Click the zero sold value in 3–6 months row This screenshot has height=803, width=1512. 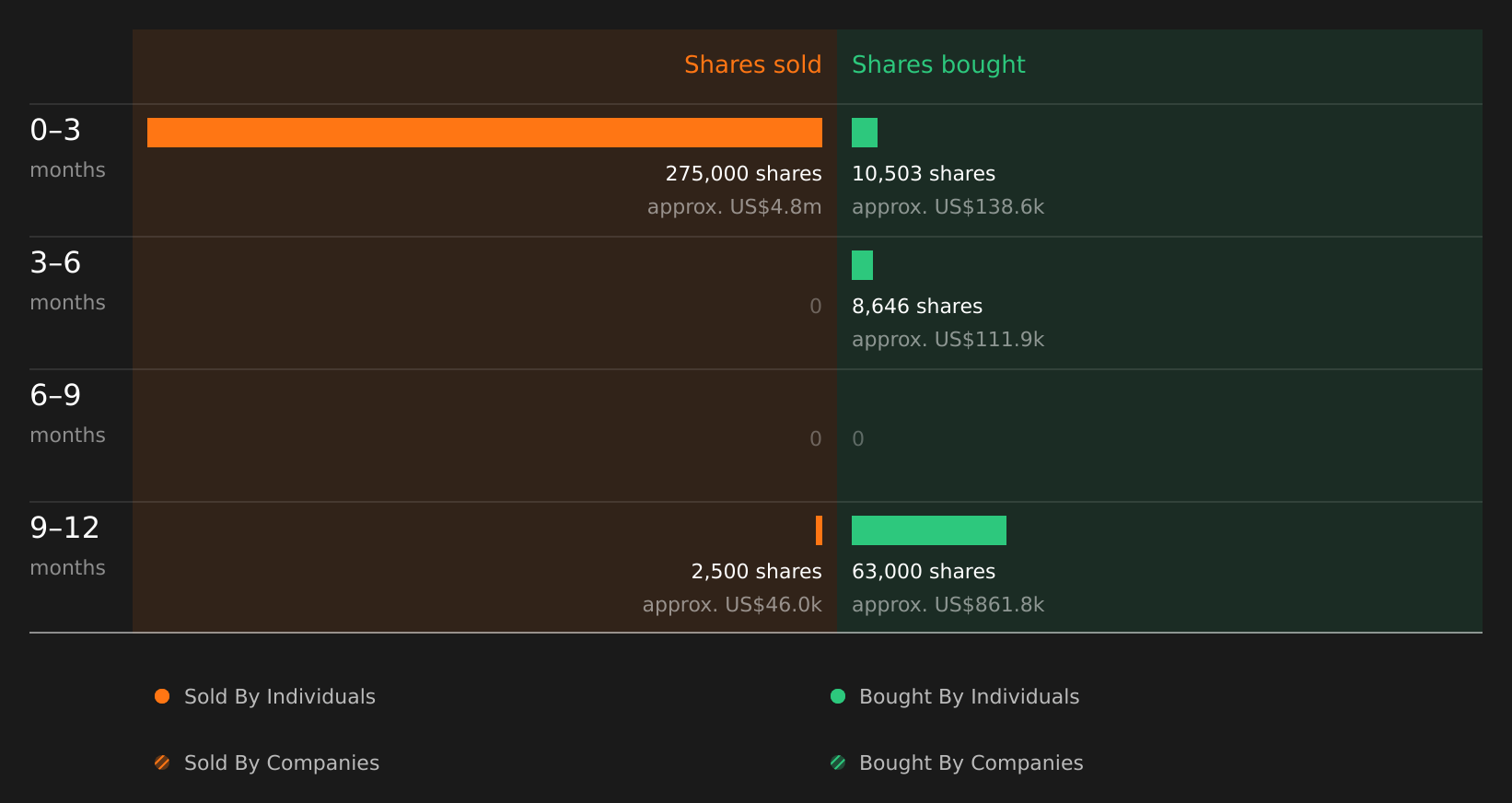pos(816,307)
